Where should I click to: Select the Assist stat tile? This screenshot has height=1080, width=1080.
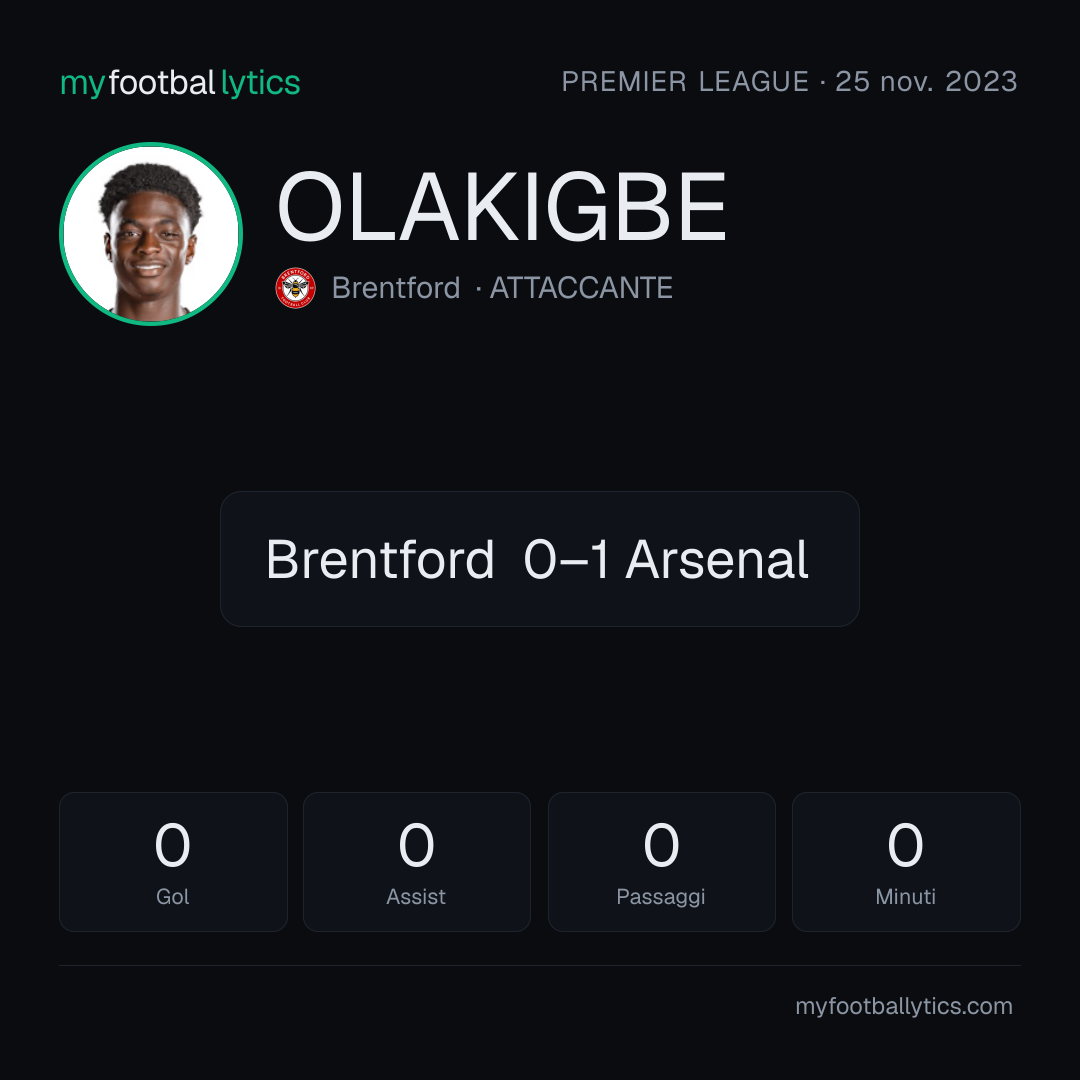(x=417, y=862)
